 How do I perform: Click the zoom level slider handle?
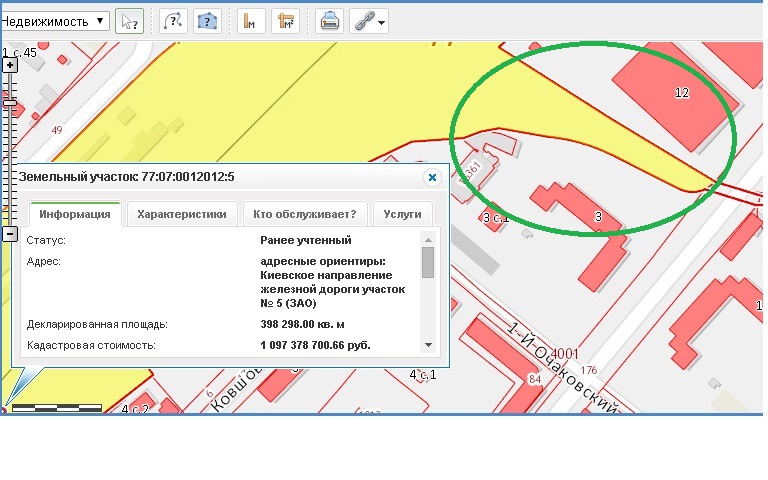[10, 102]
